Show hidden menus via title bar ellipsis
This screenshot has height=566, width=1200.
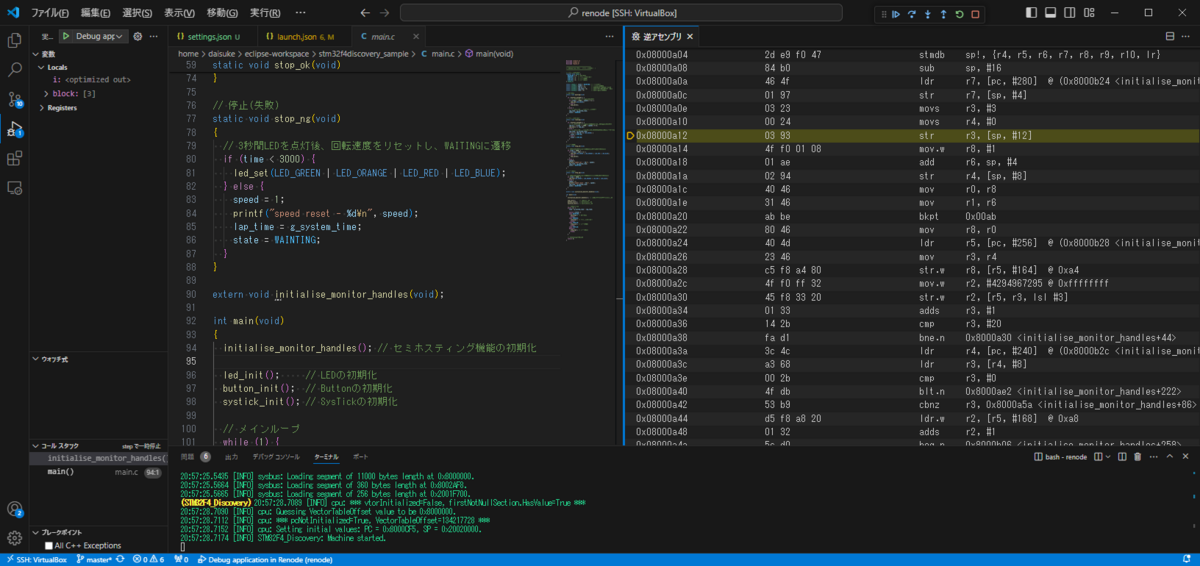(x=301, y=13)
